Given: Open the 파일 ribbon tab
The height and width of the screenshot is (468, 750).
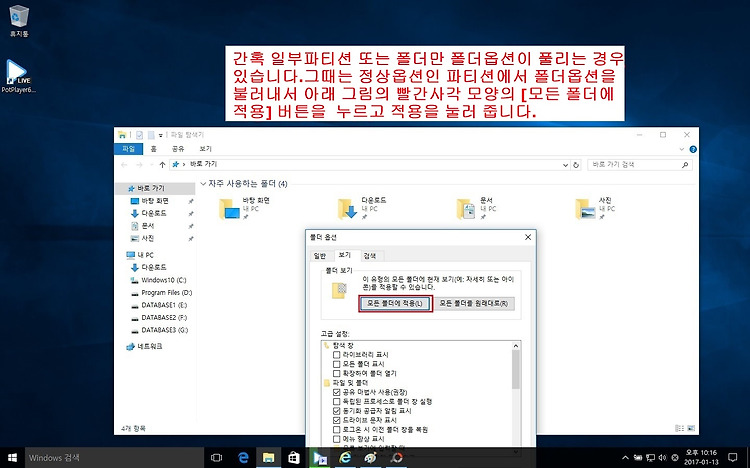Looking at the screenshot, I should [129, 149].
